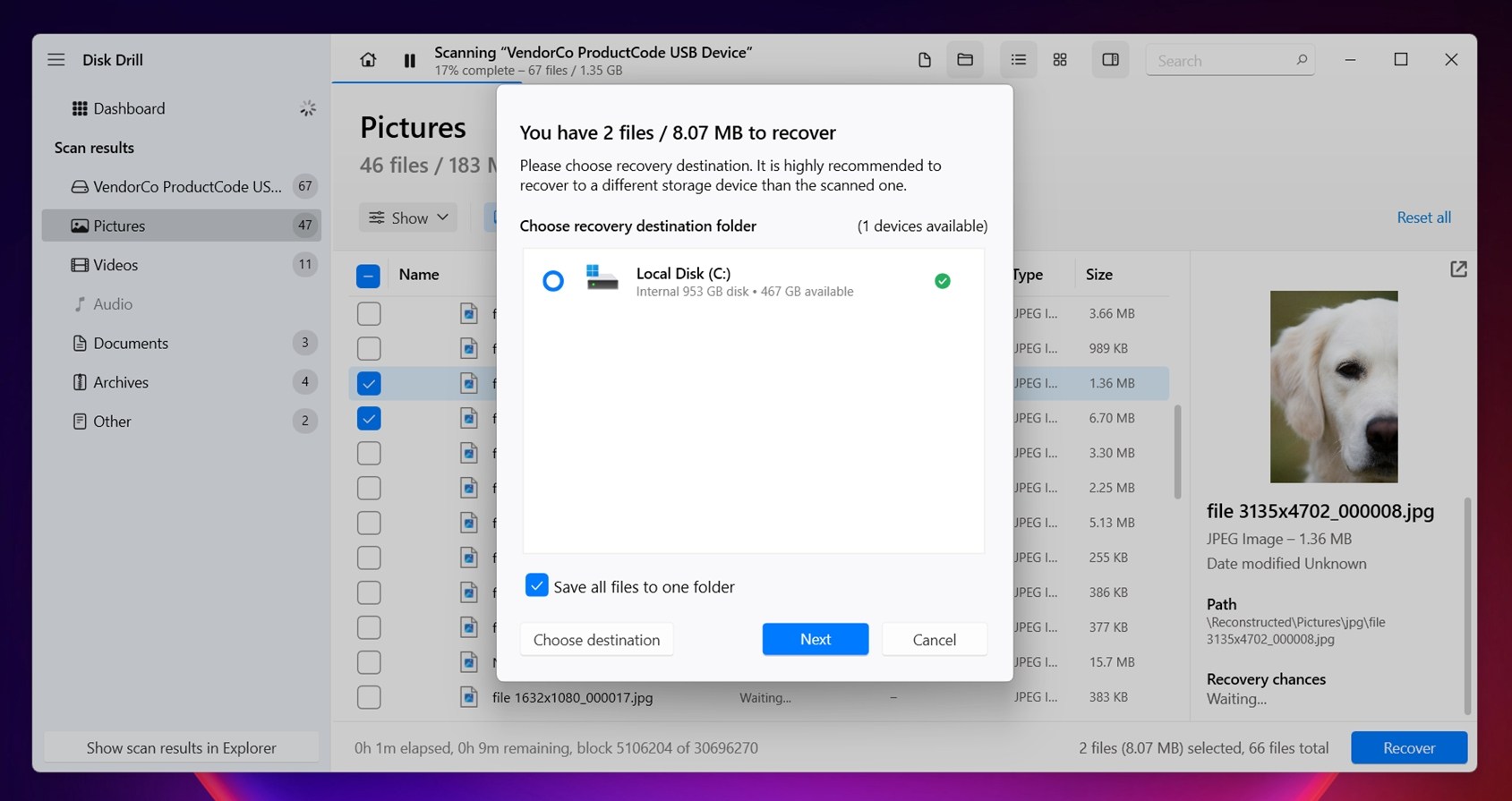Image resolution: width=1512 pixels, height=801 pixels.
Task: Switch to folder view icon
Action: point(965,60)
